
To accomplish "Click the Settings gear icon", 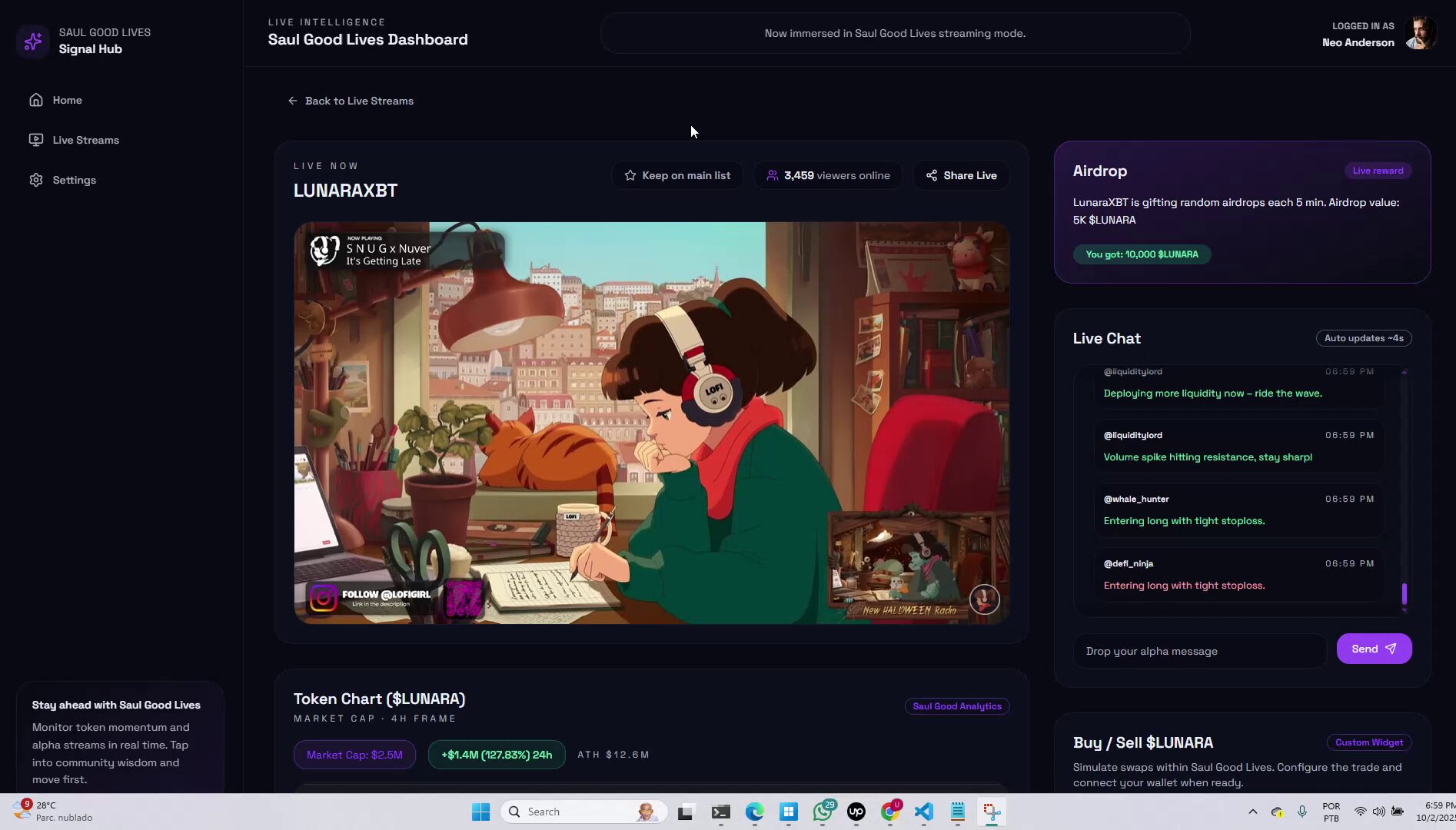I will (x=36, y=180).
